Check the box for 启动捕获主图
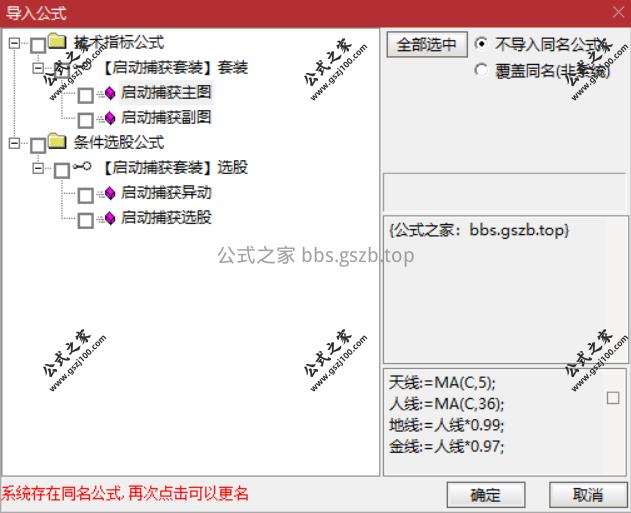 (86, 96)
